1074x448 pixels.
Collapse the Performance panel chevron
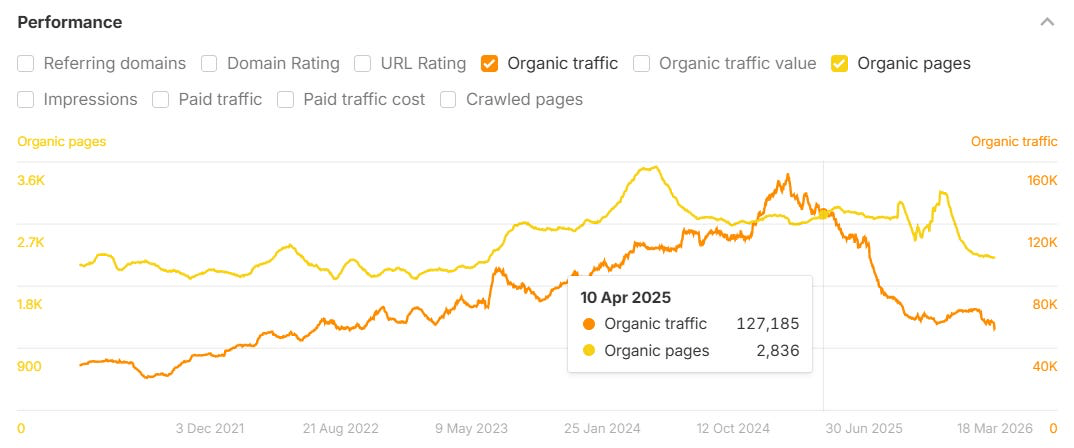(x=1047, y=22)
